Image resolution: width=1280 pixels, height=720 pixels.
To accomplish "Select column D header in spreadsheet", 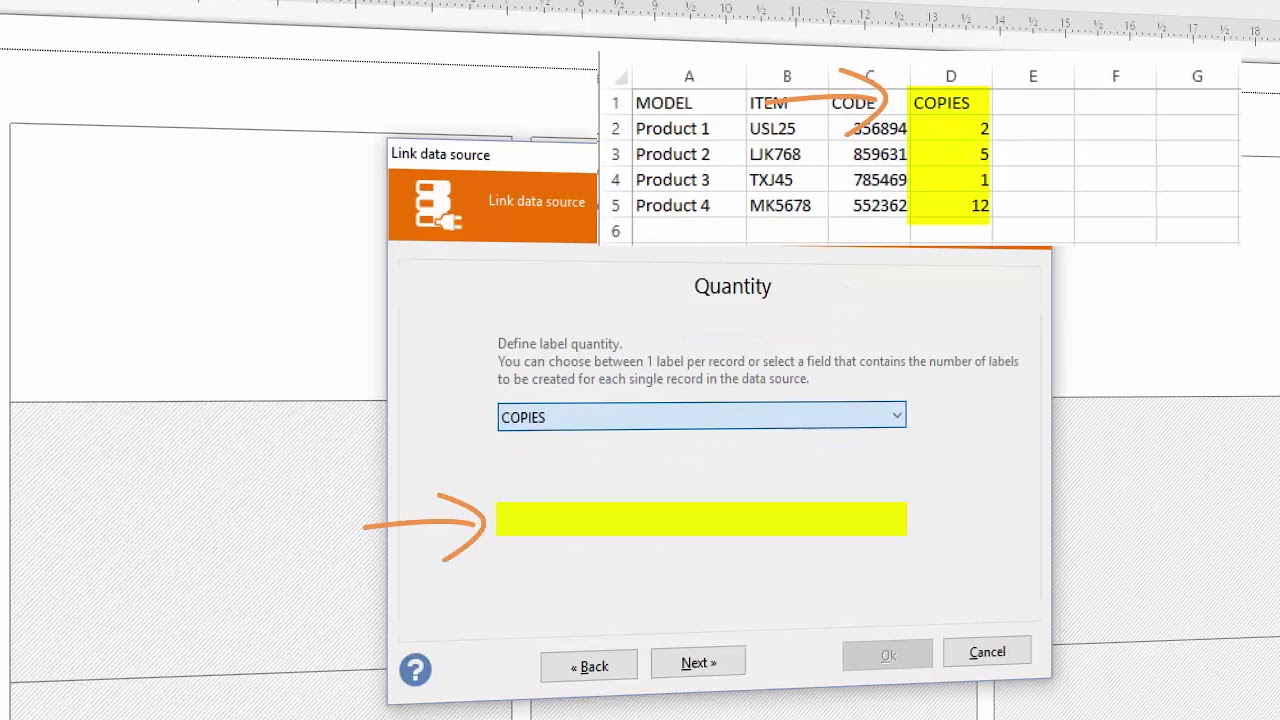I will point(950,77).
